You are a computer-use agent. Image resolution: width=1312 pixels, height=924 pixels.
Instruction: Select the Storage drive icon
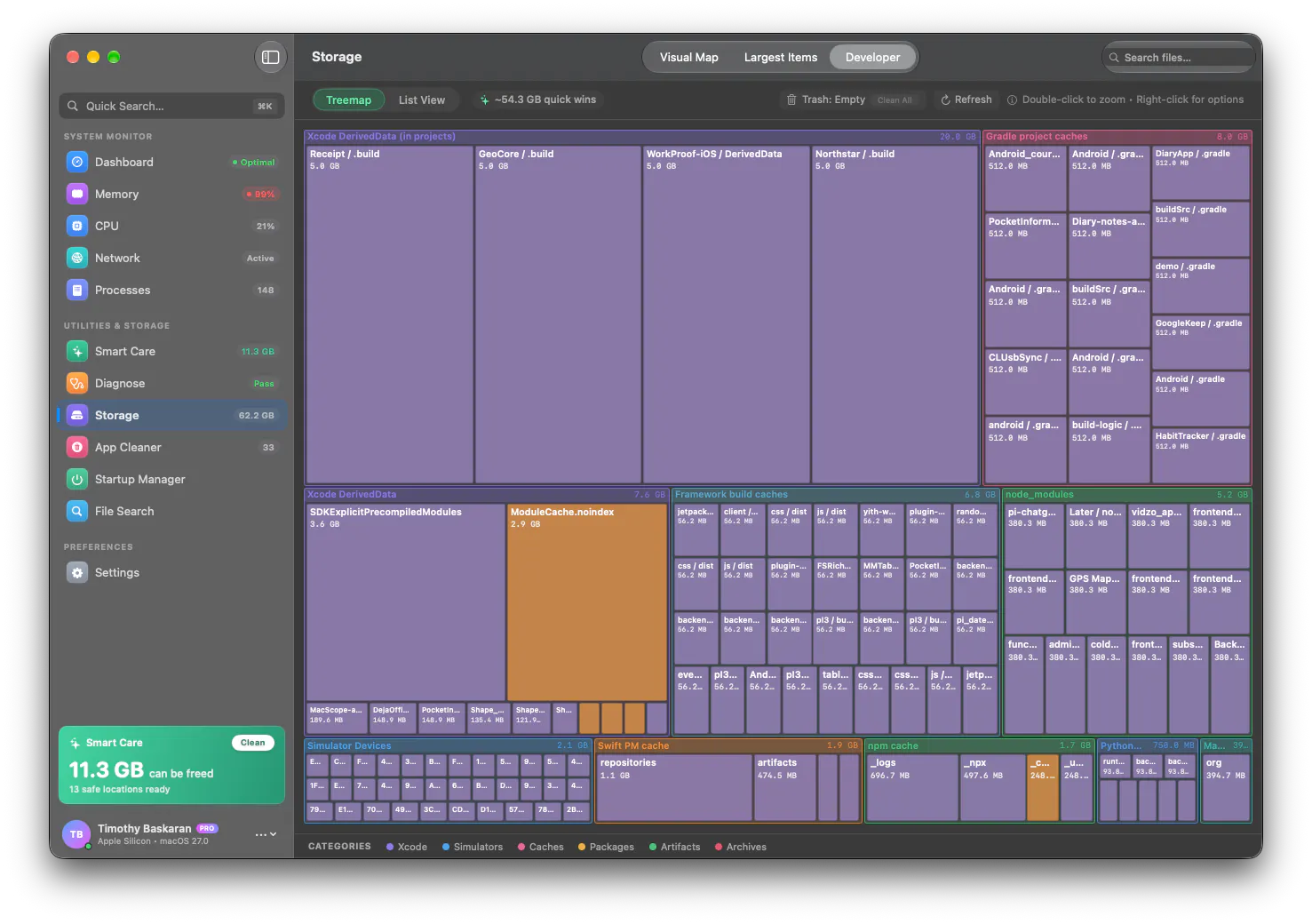(x=77, y=415)
